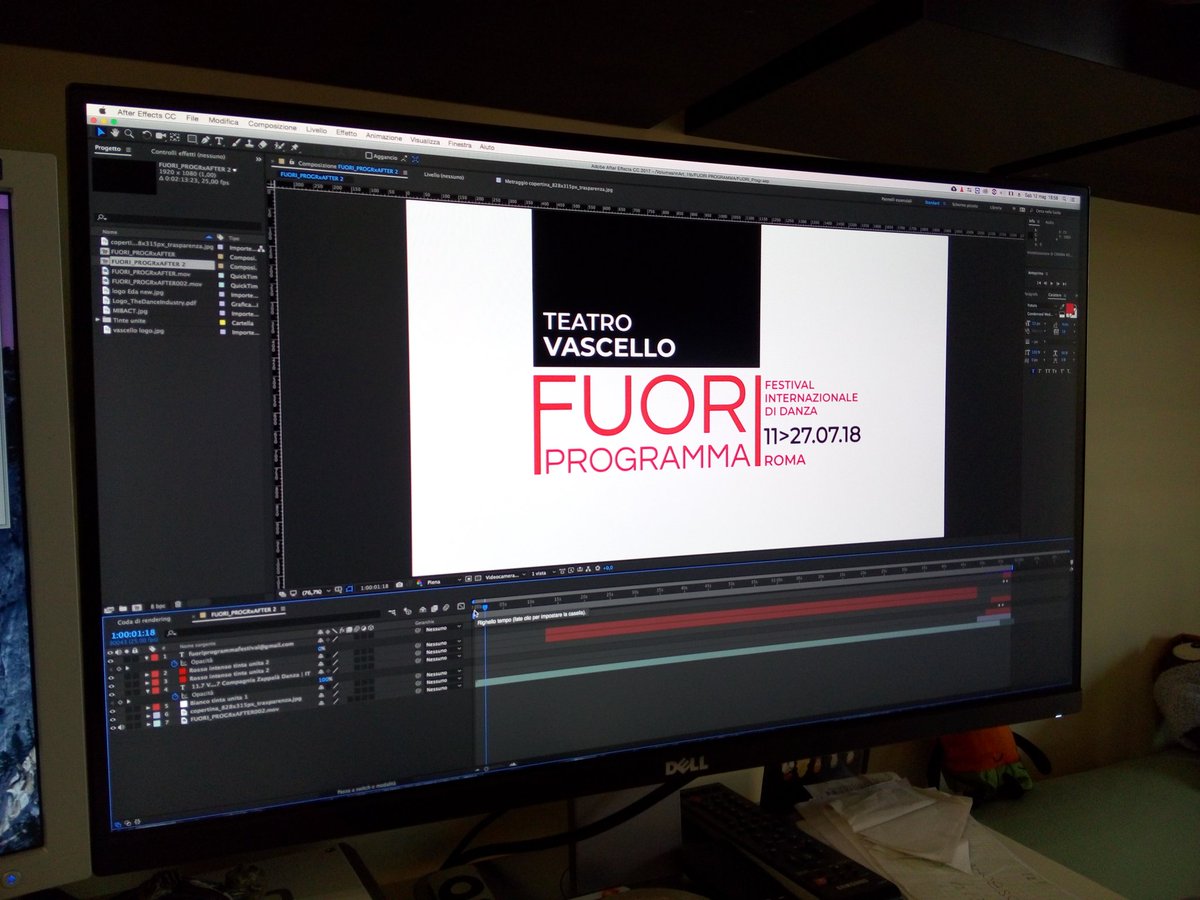Image resolution: width=1200 pixels, height=900 pixels.
Task: Expand layer 5 Bianco tinta unita 1
Action: point(147,708)
